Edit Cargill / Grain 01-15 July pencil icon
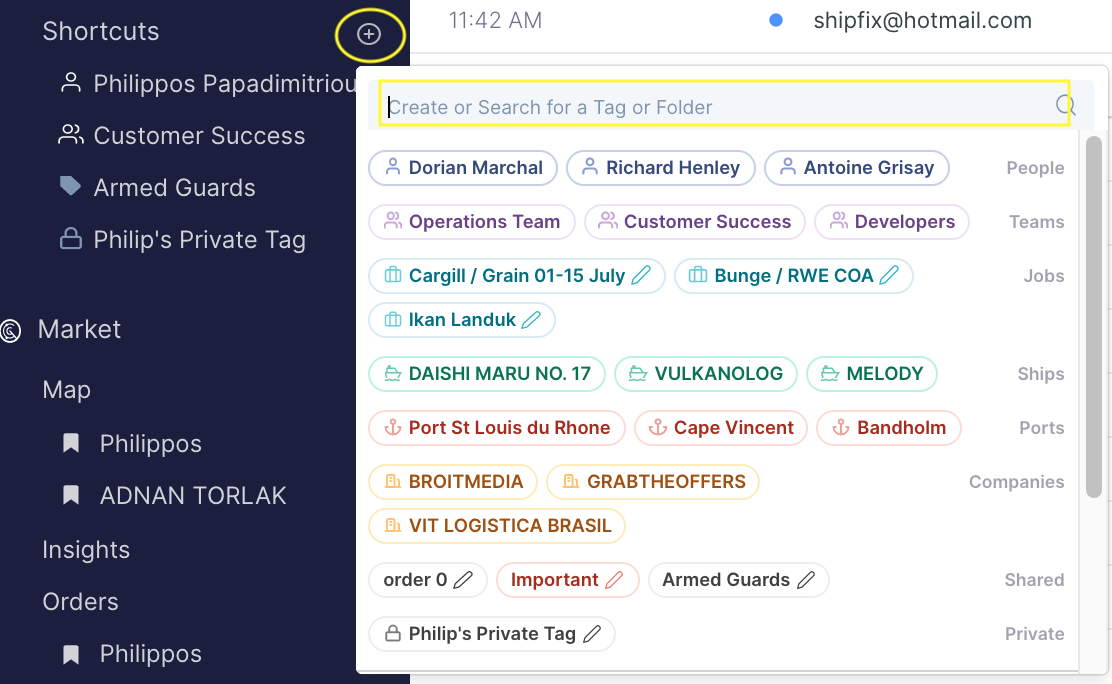Screen dimensions: 1112x684 pyautogui.click(x=642, y=276)
